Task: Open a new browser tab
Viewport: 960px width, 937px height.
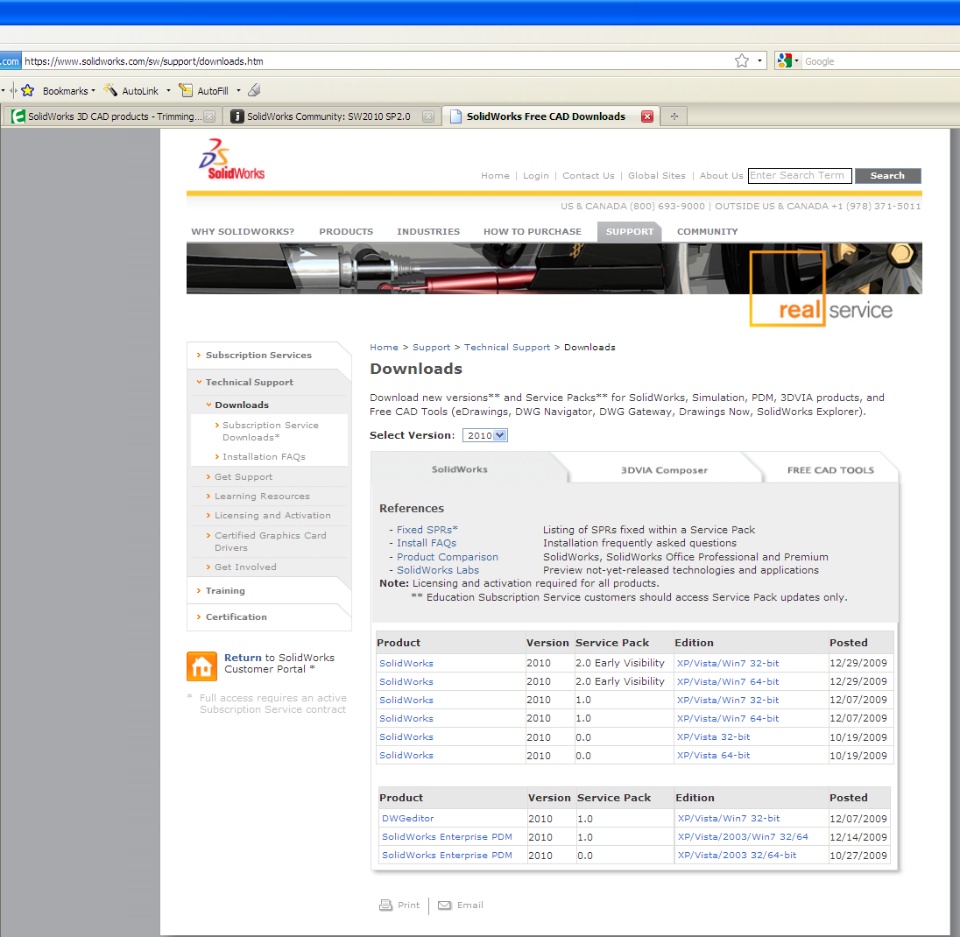Action: point(674,116)
